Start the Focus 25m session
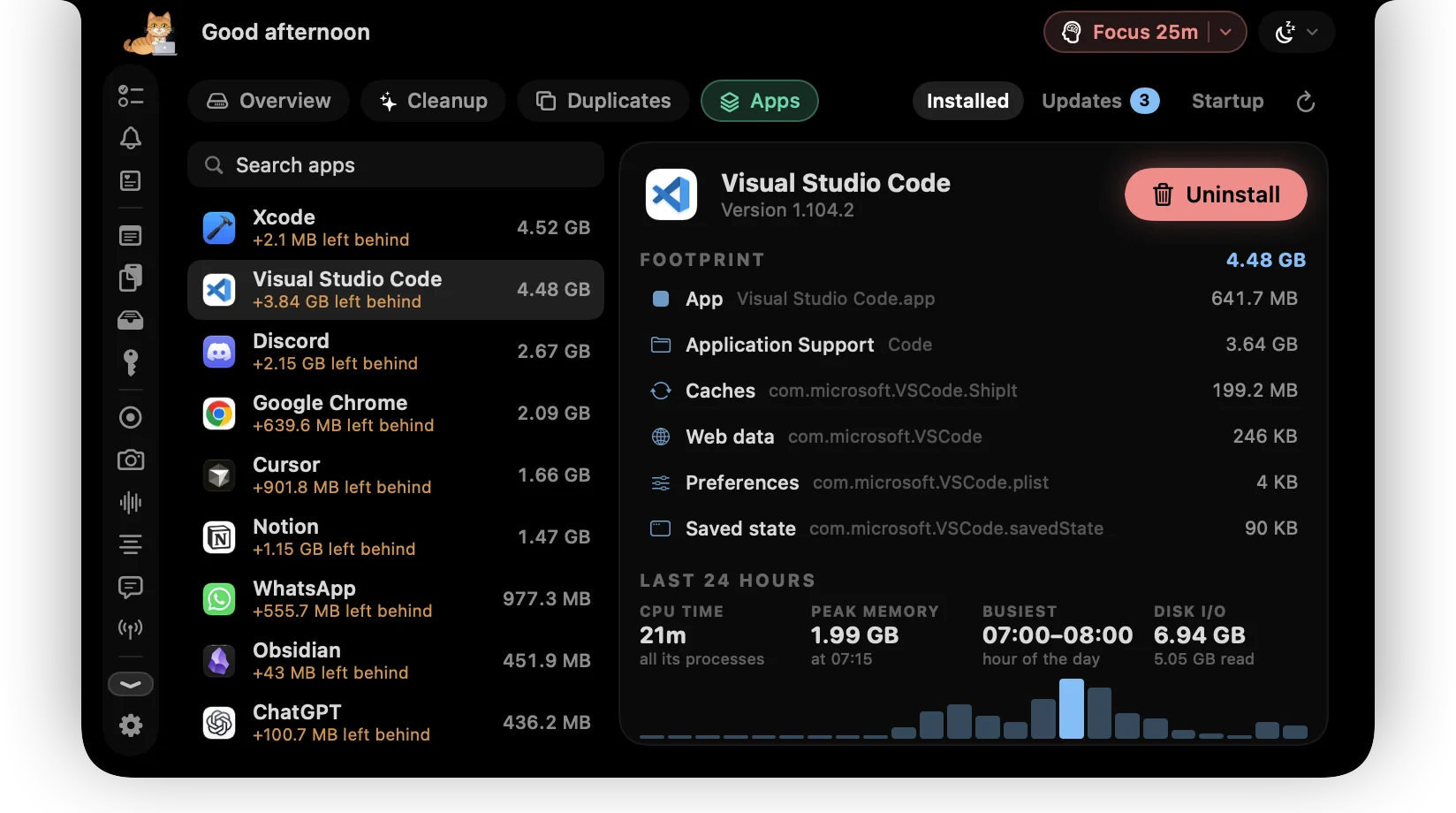Image resolution: width=1456 pixels, height=813 pixels. (1132, 32)
